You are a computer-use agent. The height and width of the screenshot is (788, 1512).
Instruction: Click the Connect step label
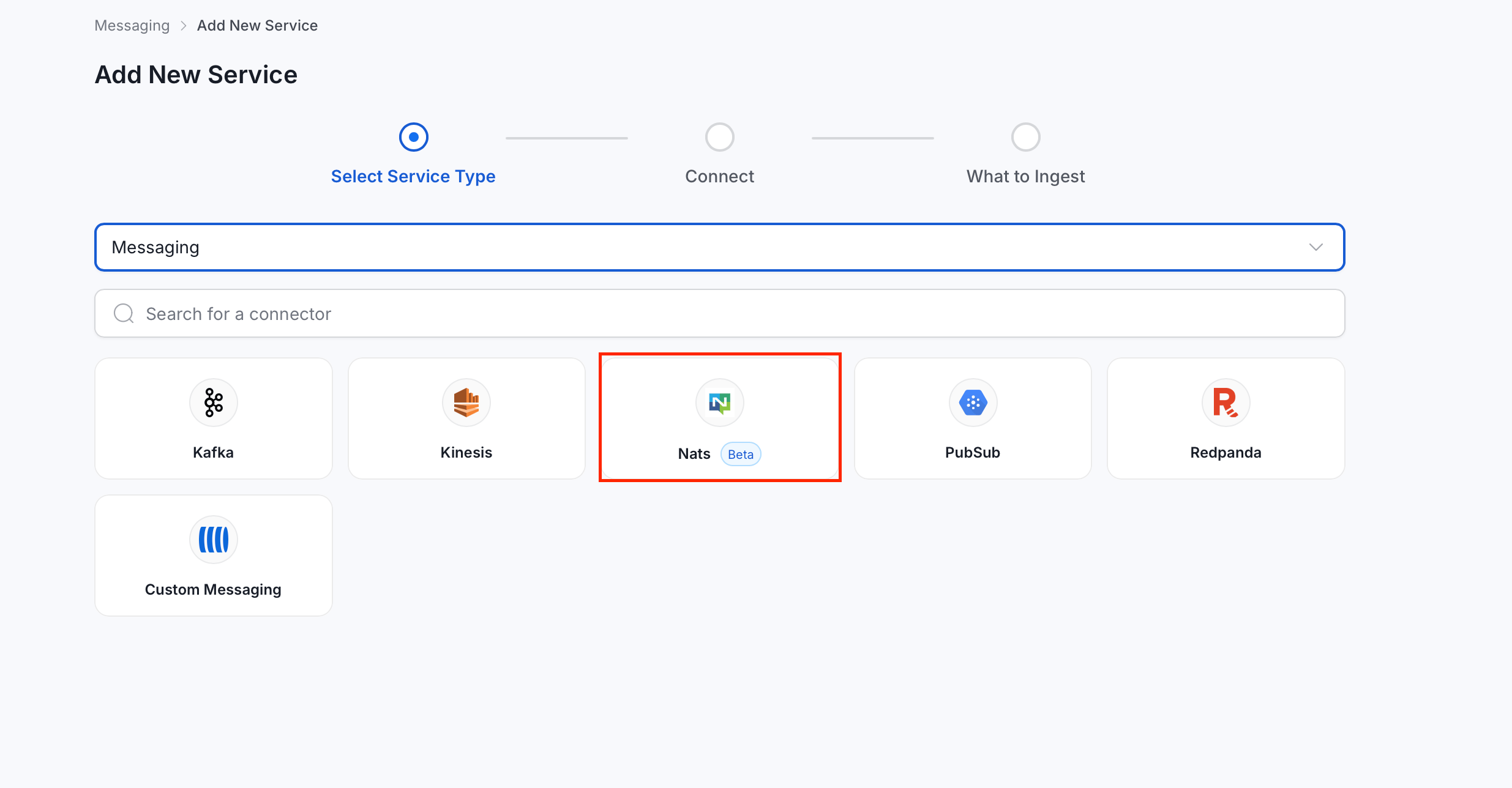click(x=720, y=176)
